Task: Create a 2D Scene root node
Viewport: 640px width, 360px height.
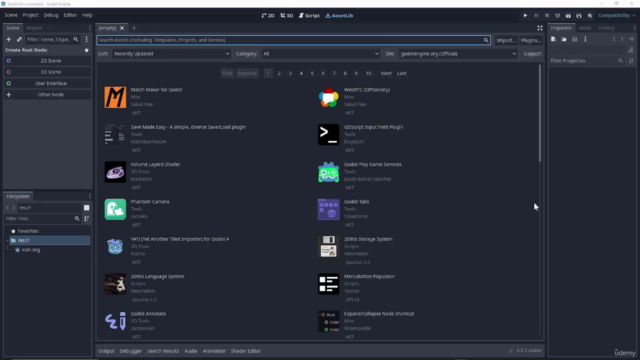Action: pos(47,61)
